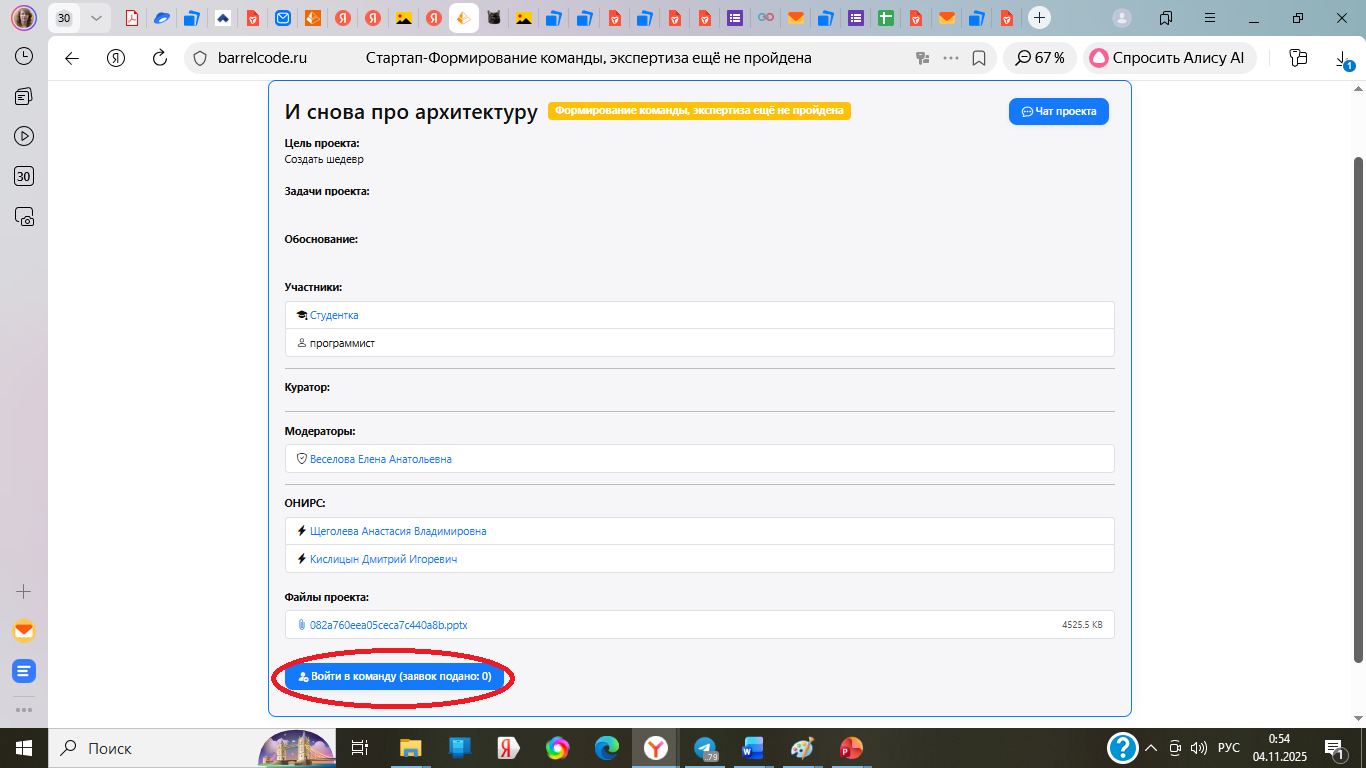Add a sidebar app with plus icon
Image resolution: width=1366 pixels, height=768 pixels.
(24, 591)
